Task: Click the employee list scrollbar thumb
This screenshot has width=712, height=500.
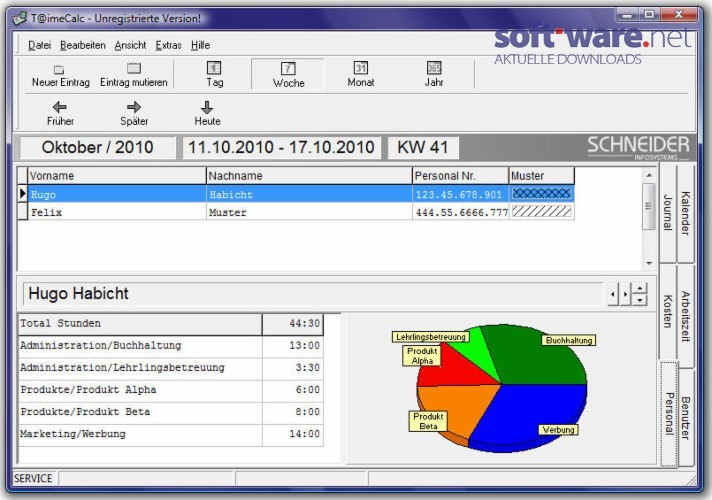Action: click(649, 206)
